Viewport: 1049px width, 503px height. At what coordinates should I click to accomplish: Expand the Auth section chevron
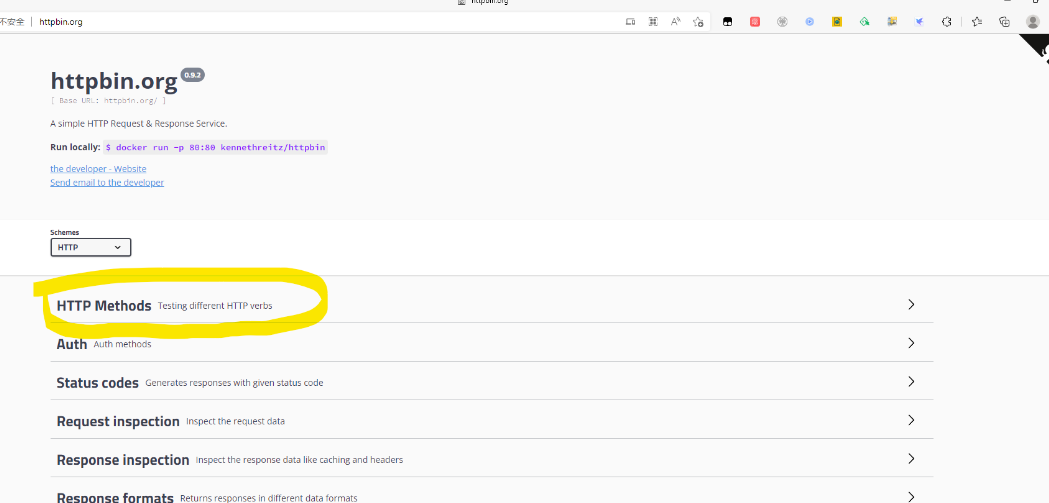click(x=911, y=343)
